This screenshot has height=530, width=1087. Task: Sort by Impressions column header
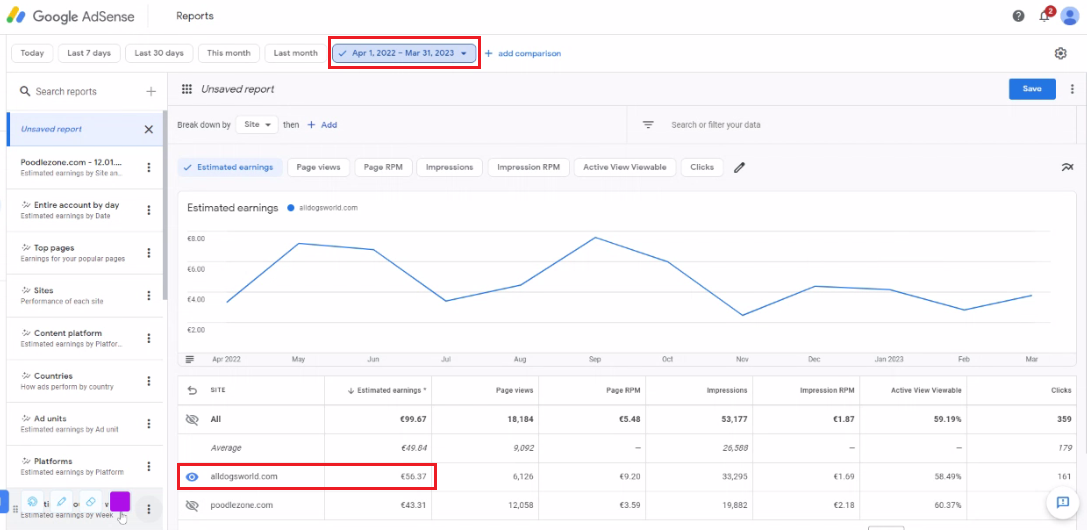coord(727,391)
